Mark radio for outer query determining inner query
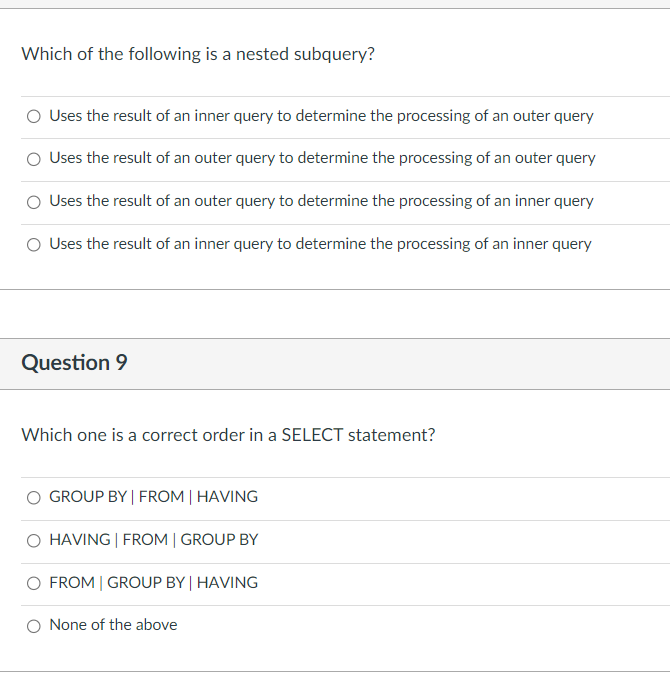The image size is (670, 676). tap(34, 202)
